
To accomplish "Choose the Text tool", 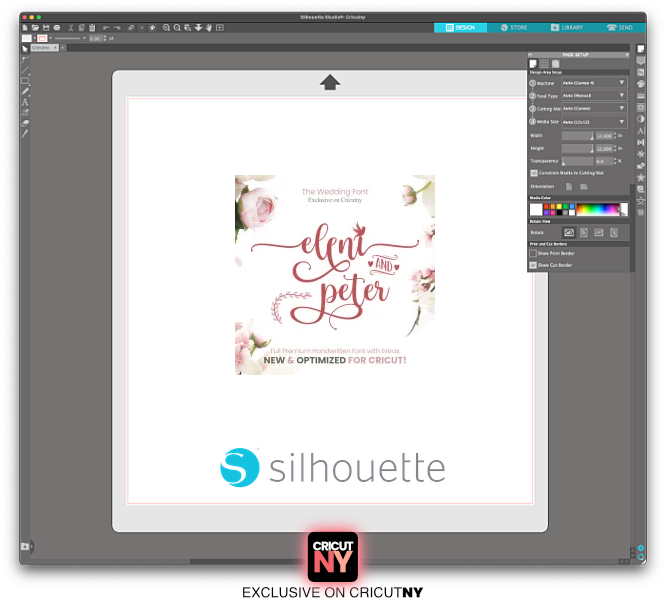I will click(x=25, y=102).
